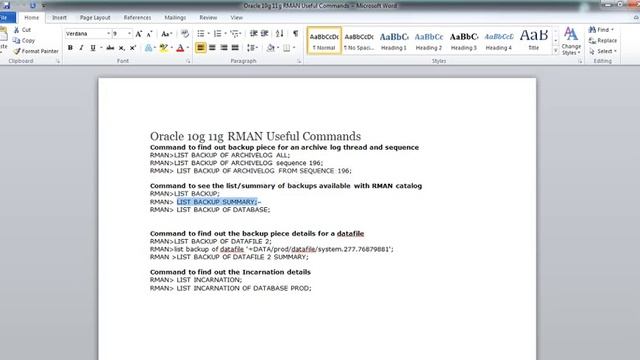Open the underline style dropdown arrow

[101, 48]
